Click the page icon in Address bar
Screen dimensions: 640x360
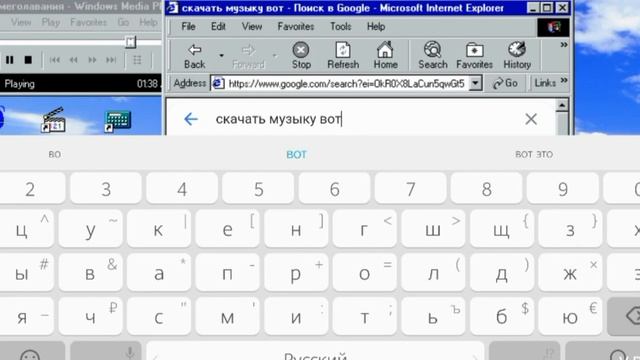tap(218, 83)
